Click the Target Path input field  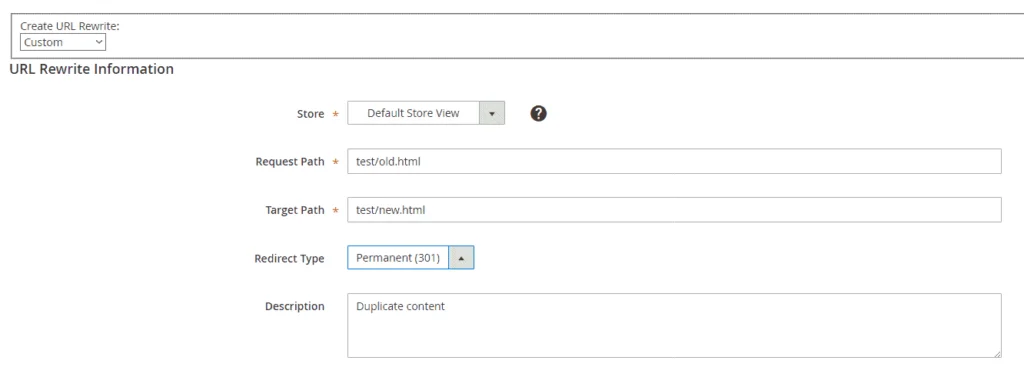[x=674, y=210]
